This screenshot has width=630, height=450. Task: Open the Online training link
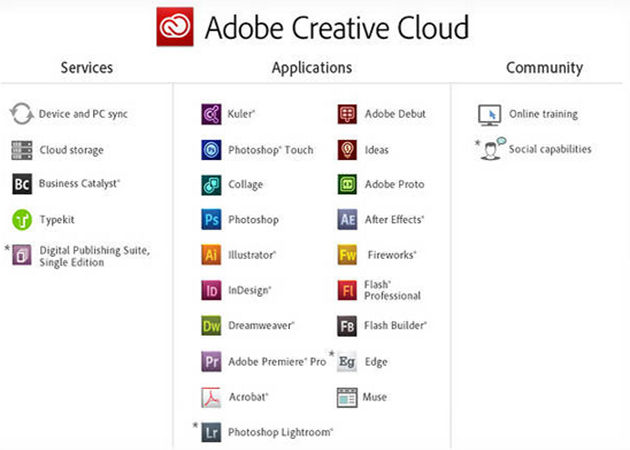[x=543, y=114]
